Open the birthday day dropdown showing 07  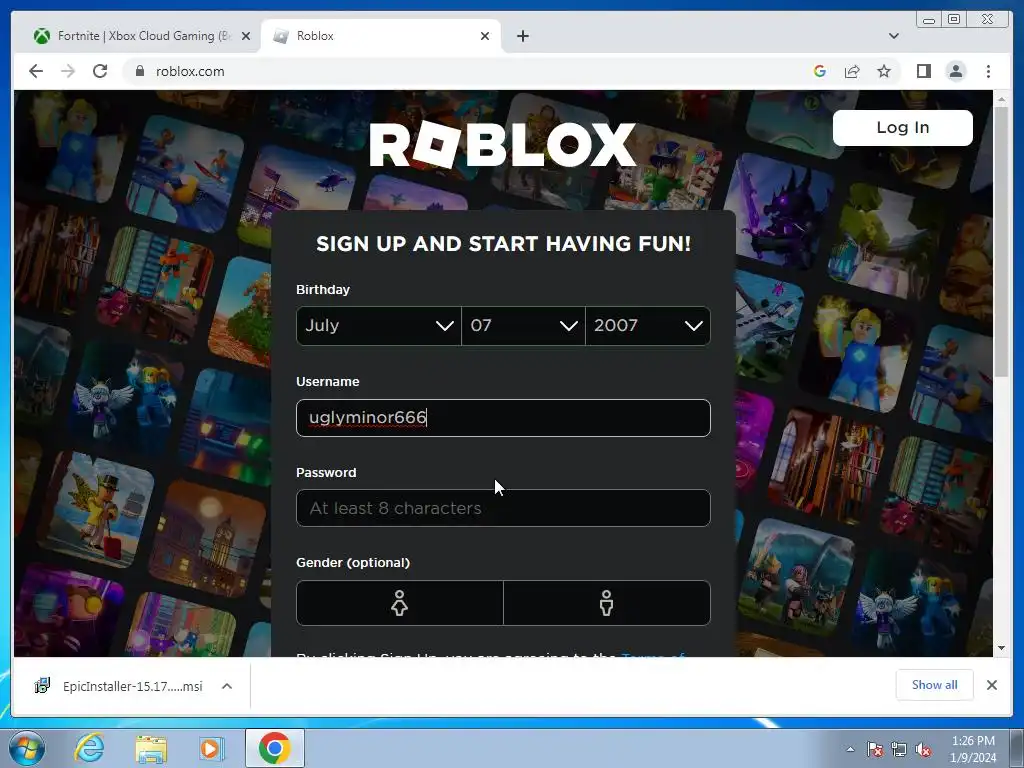[523, 325]
